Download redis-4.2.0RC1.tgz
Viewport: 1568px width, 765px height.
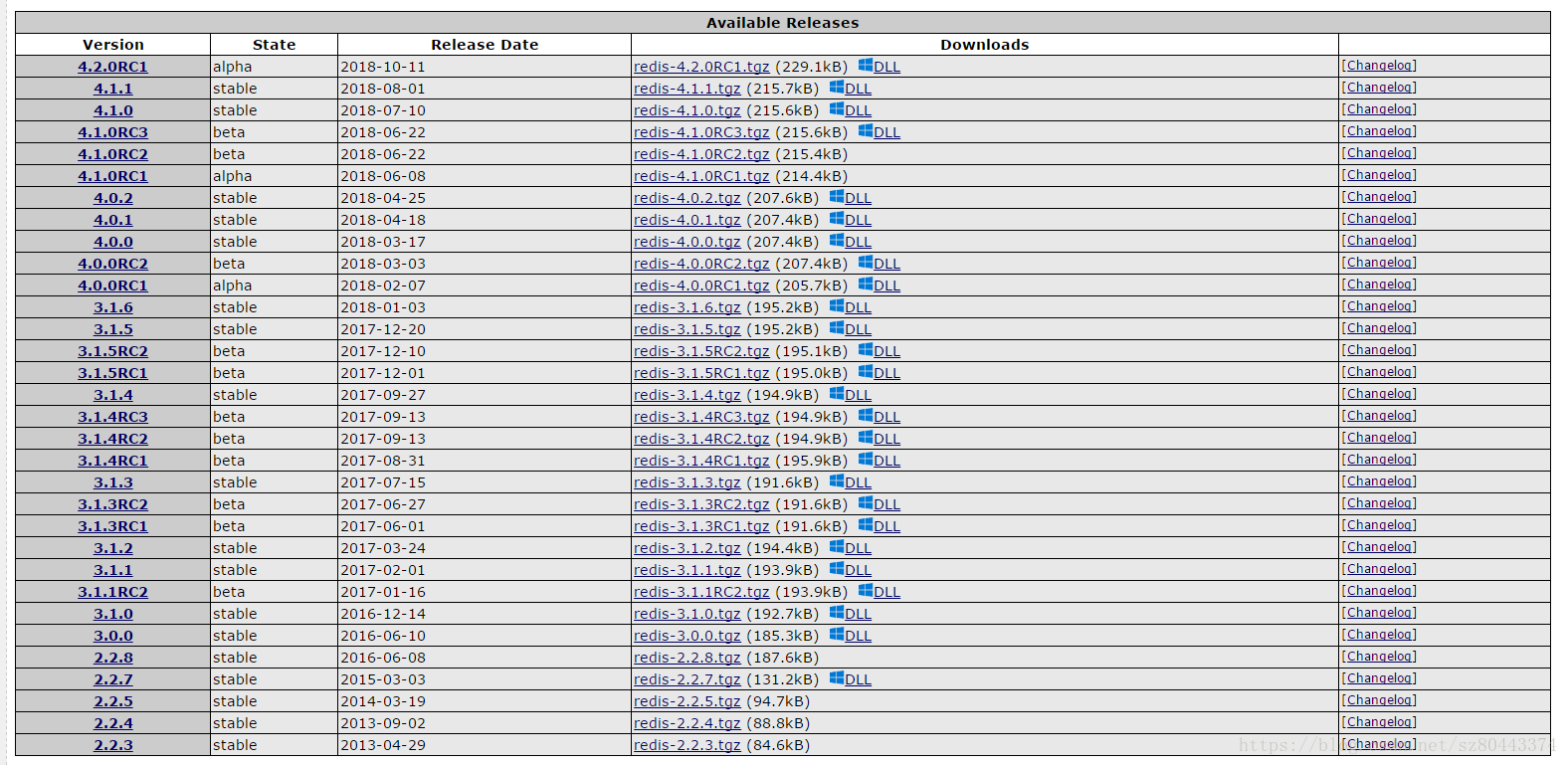click(701, 67)
